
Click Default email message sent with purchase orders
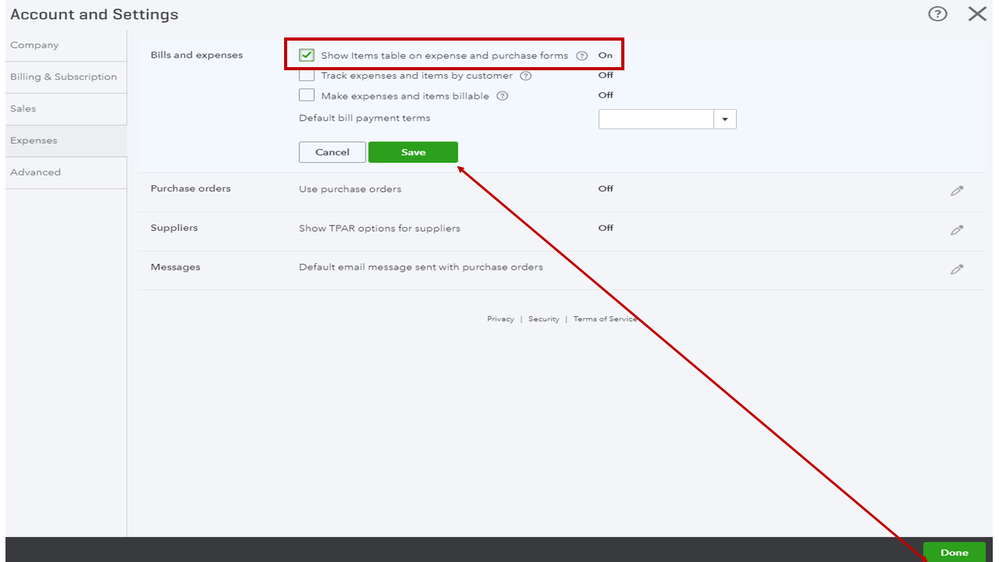(420, 268)
